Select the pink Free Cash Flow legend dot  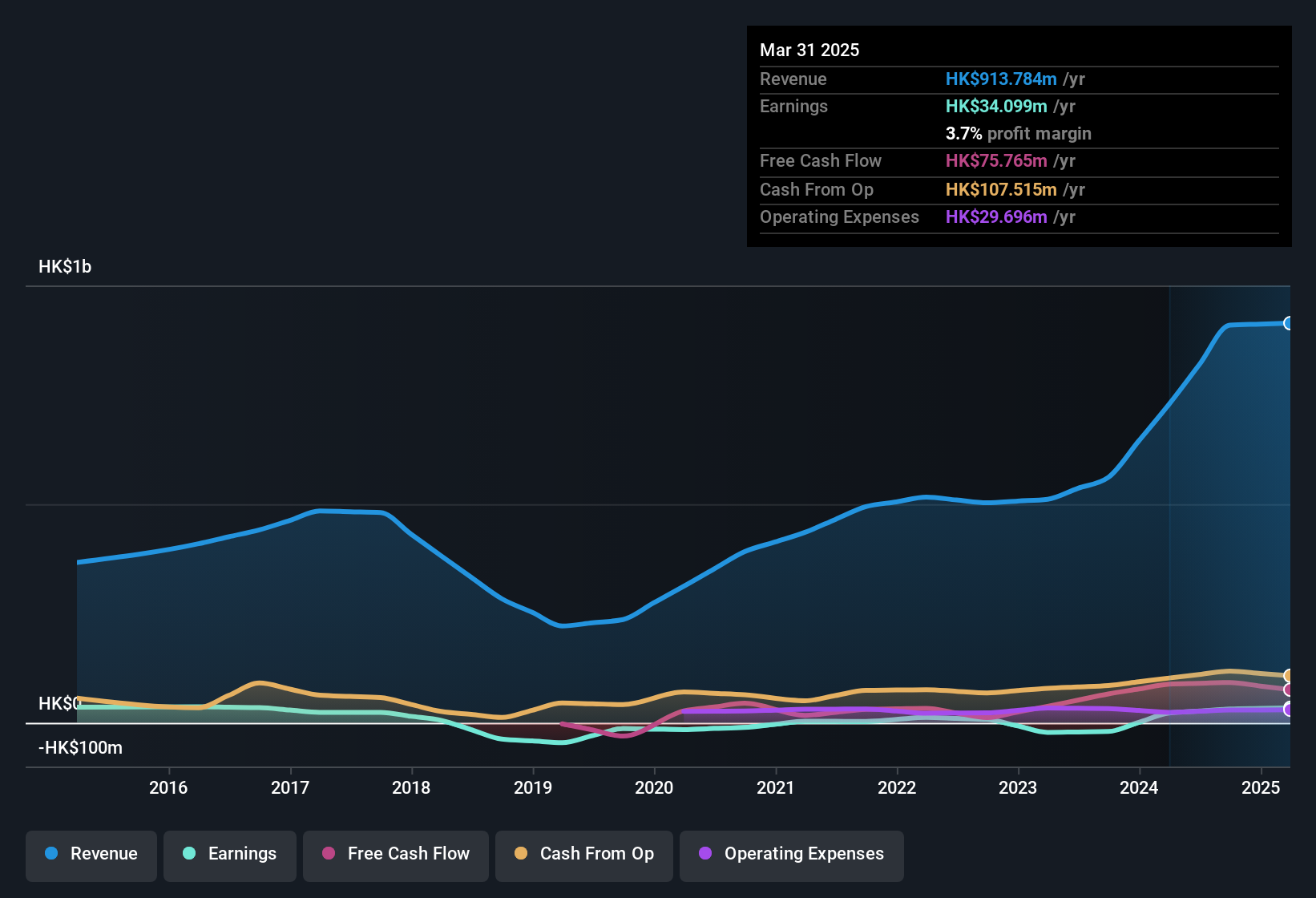point(328,854)
